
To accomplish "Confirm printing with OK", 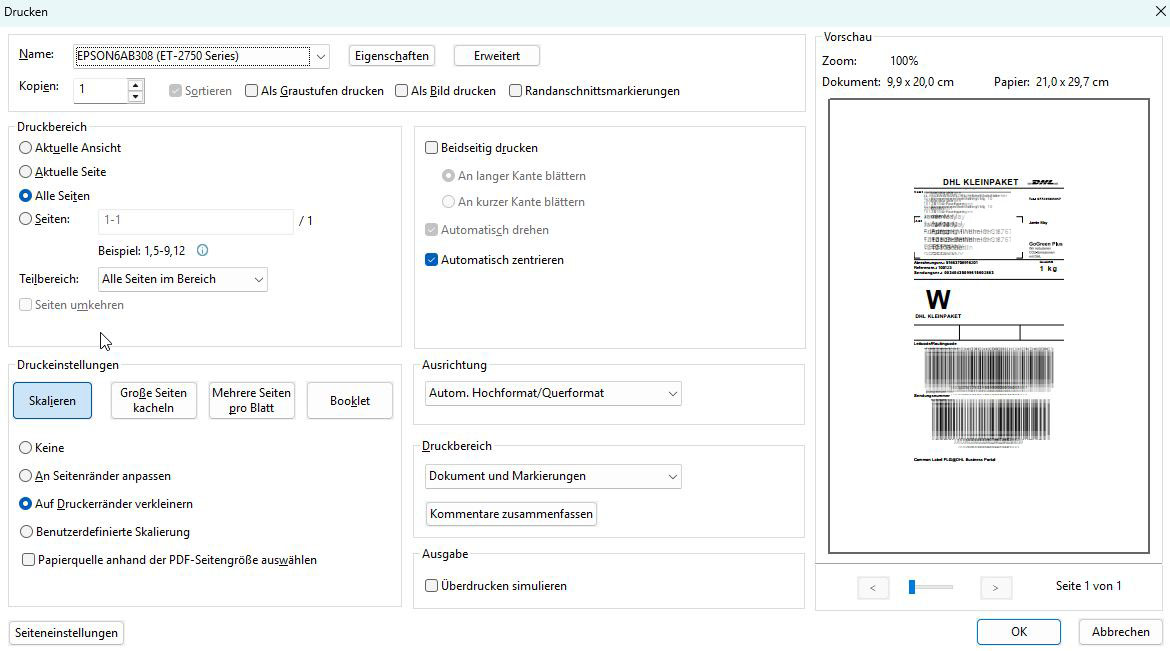I will (1019, 632).
